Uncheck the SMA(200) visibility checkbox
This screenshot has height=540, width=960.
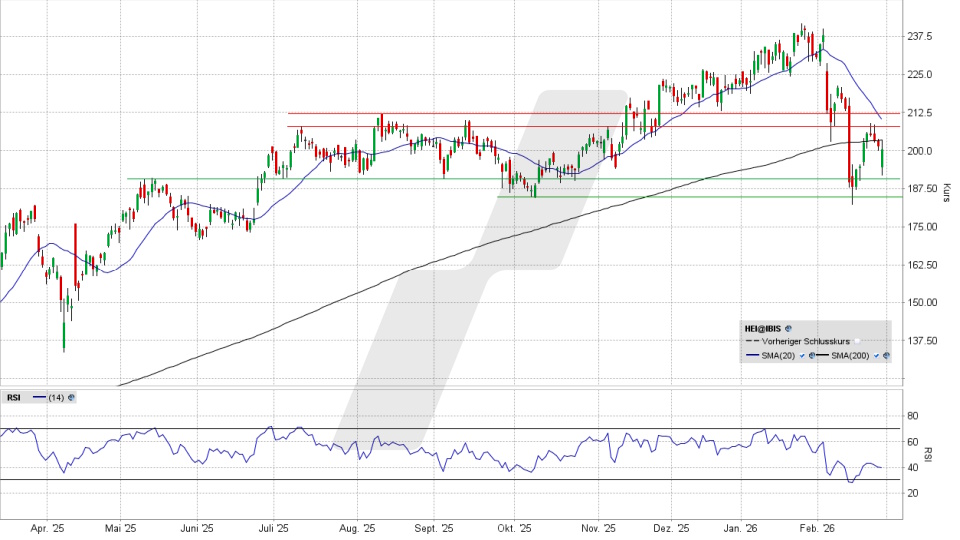coord(877,355)
